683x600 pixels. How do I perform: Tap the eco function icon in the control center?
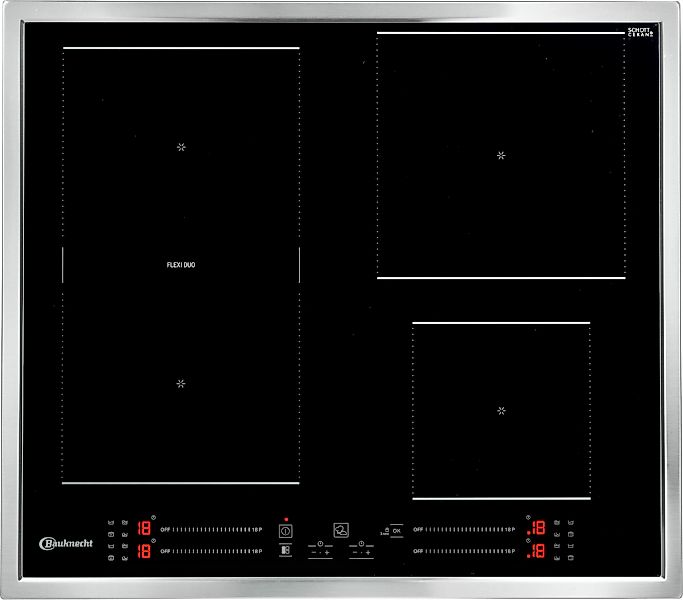point(342,531)
